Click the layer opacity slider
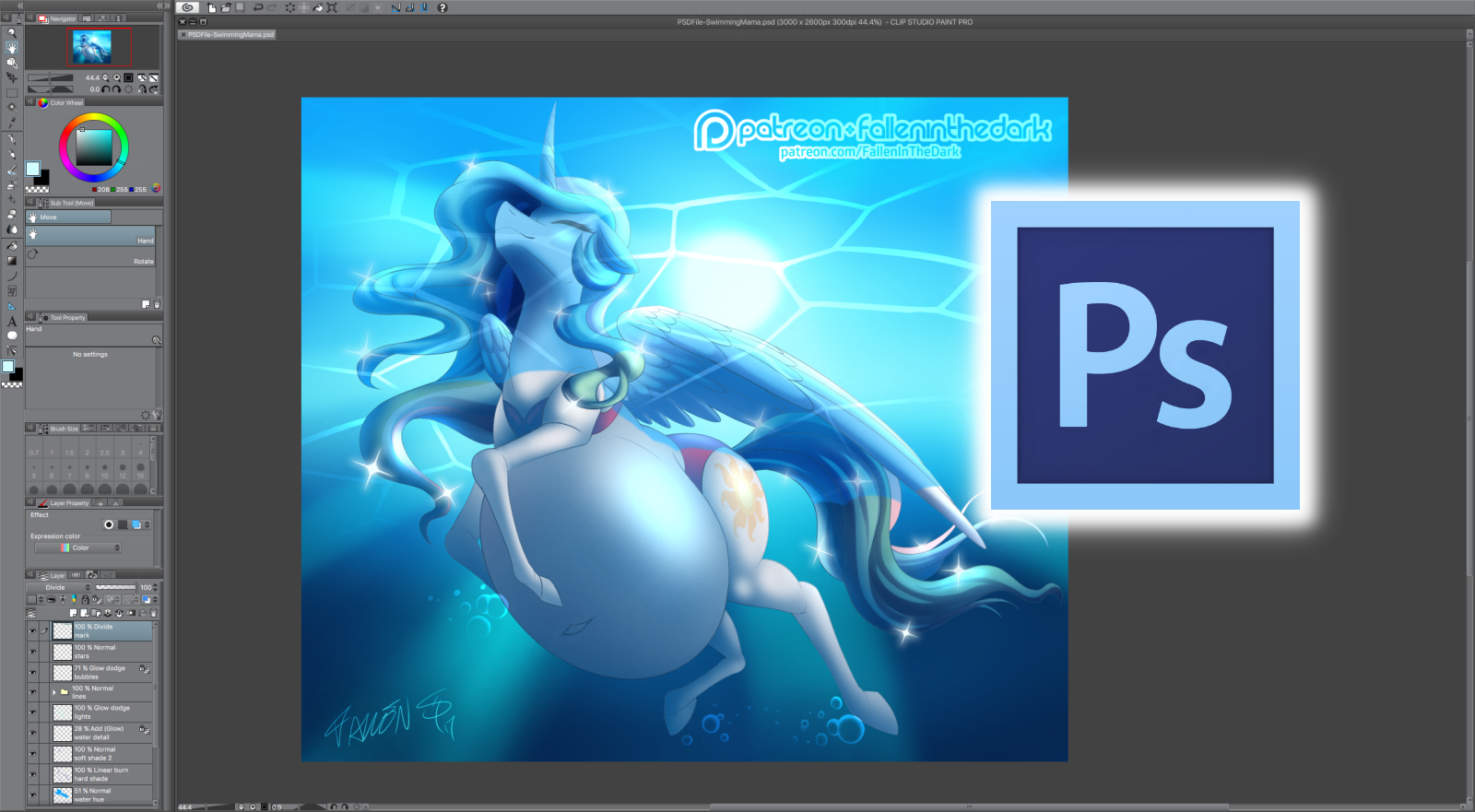 point(116,587)
